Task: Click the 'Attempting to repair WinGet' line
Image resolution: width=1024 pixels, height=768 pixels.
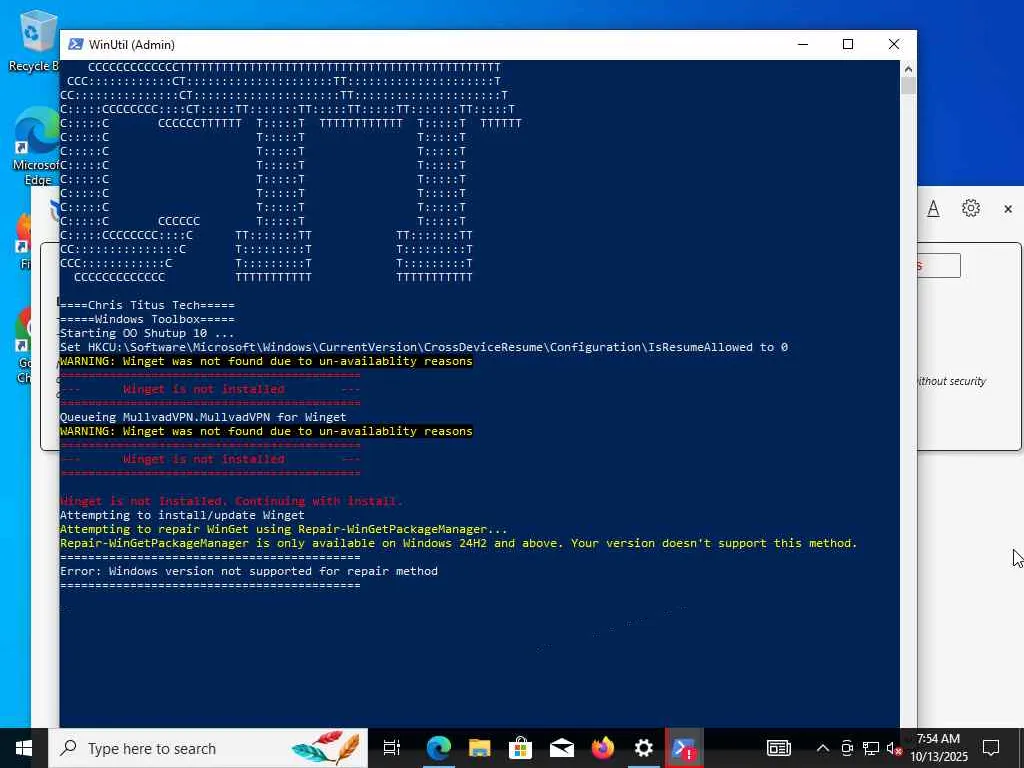Action: (283, 529)
